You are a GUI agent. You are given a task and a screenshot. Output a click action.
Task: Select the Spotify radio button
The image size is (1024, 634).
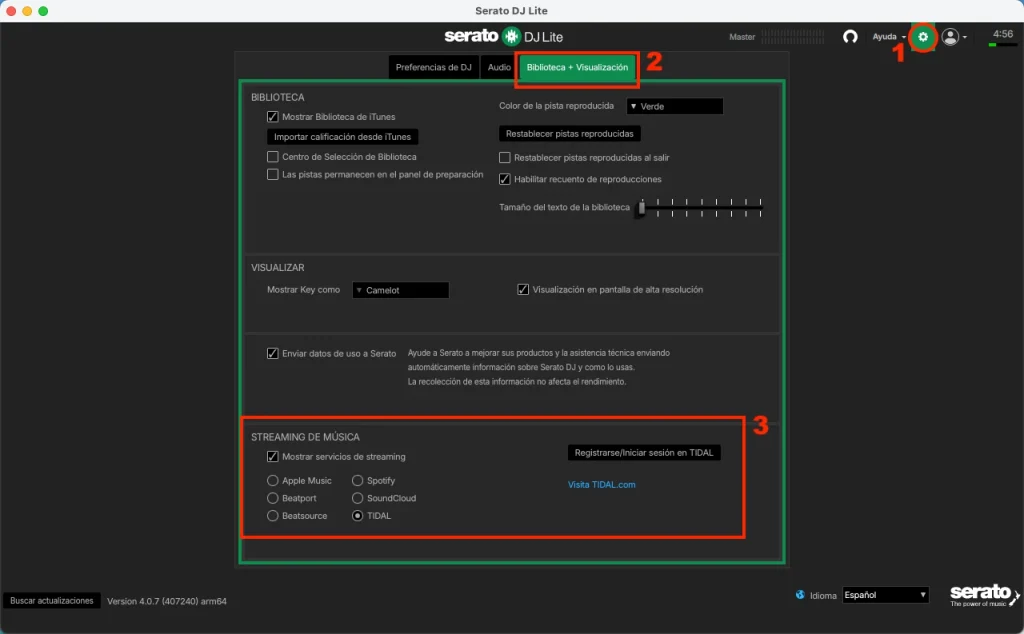click(357, 481)
